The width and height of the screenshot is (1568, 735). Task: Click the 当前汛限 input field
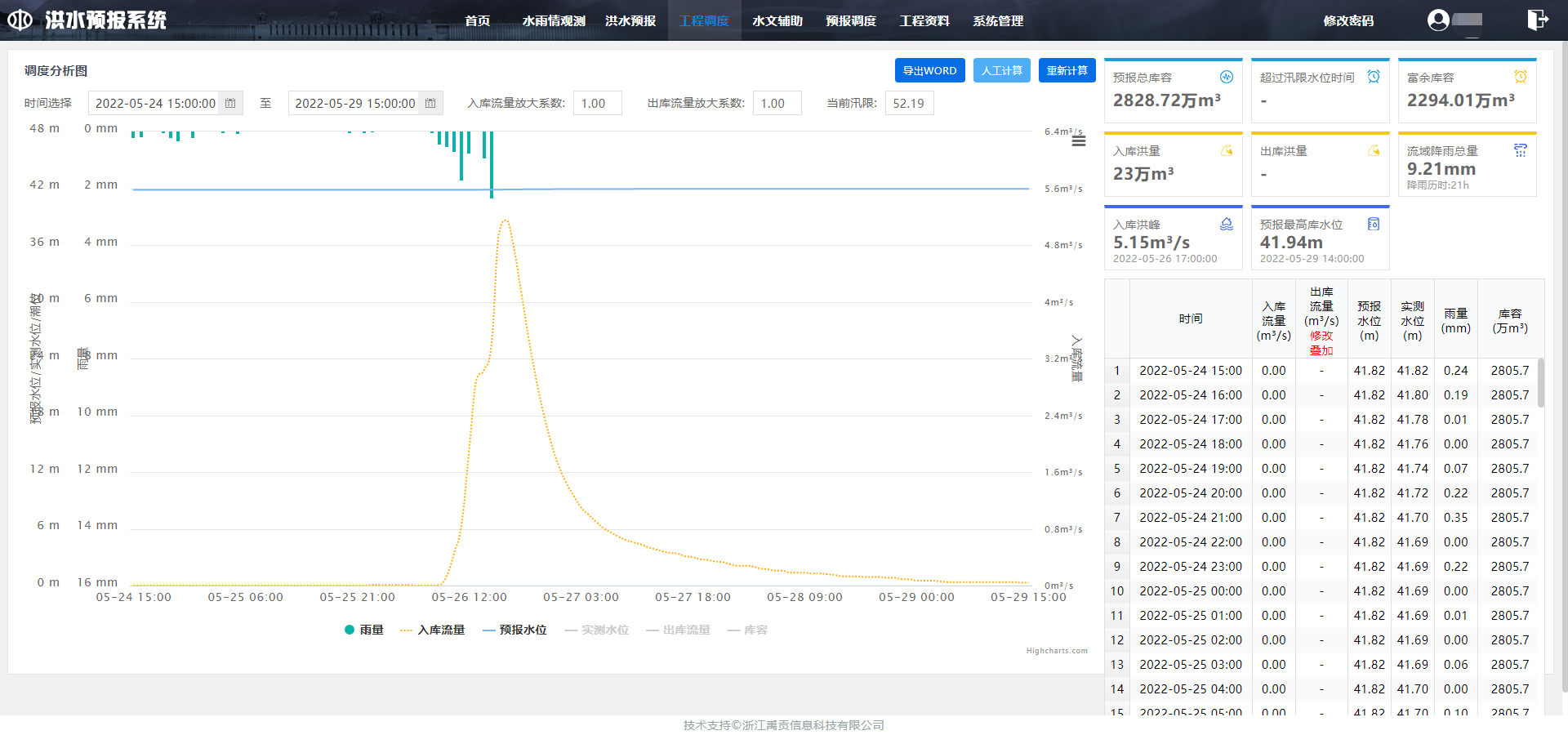(x=909, y=103)
